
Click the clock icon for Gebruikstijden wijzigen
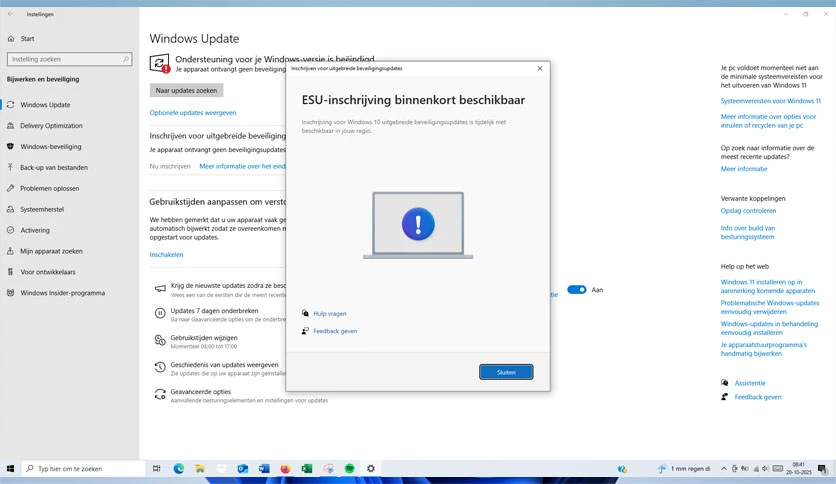(x=160, y=340)
